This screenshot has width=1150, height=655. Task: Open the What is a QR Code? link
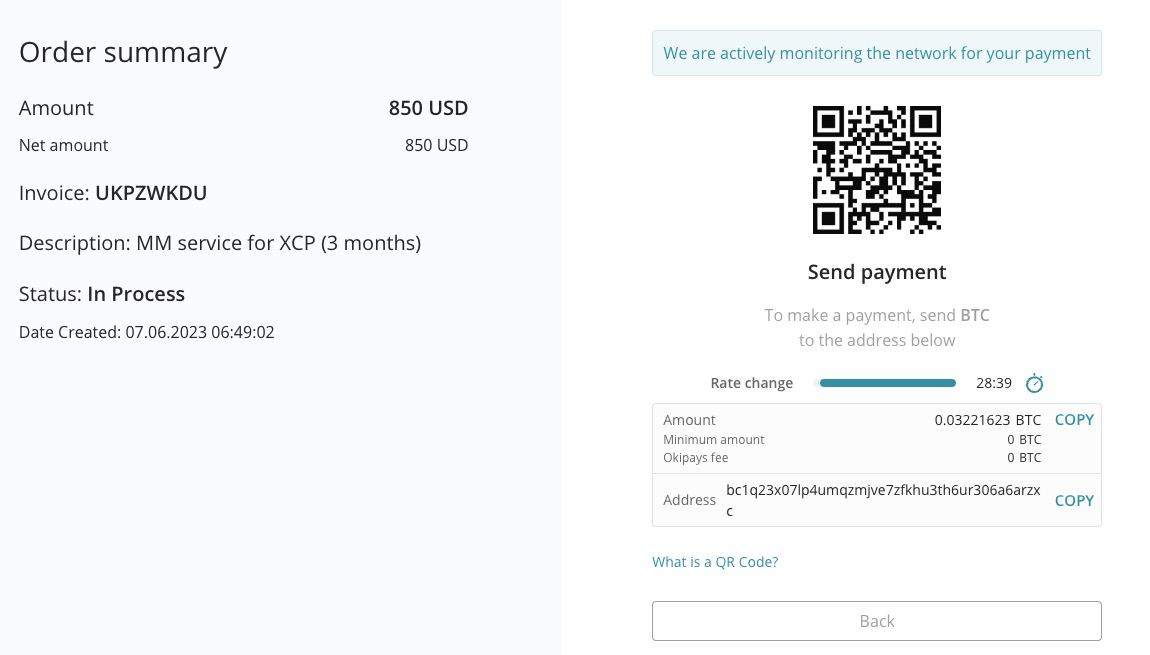tap(714, 562)
